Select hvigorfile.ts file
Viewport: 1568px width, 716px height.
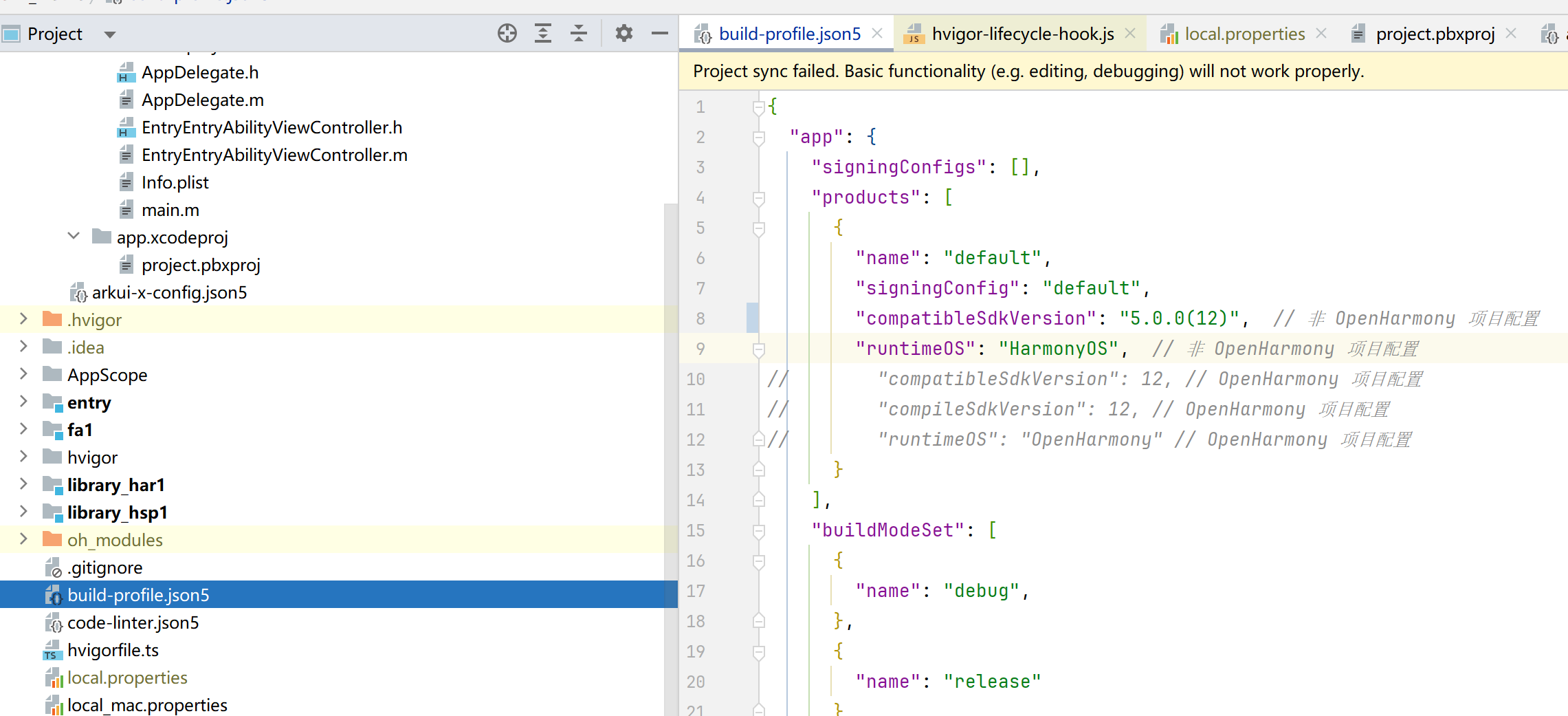[x=113, y=650]
